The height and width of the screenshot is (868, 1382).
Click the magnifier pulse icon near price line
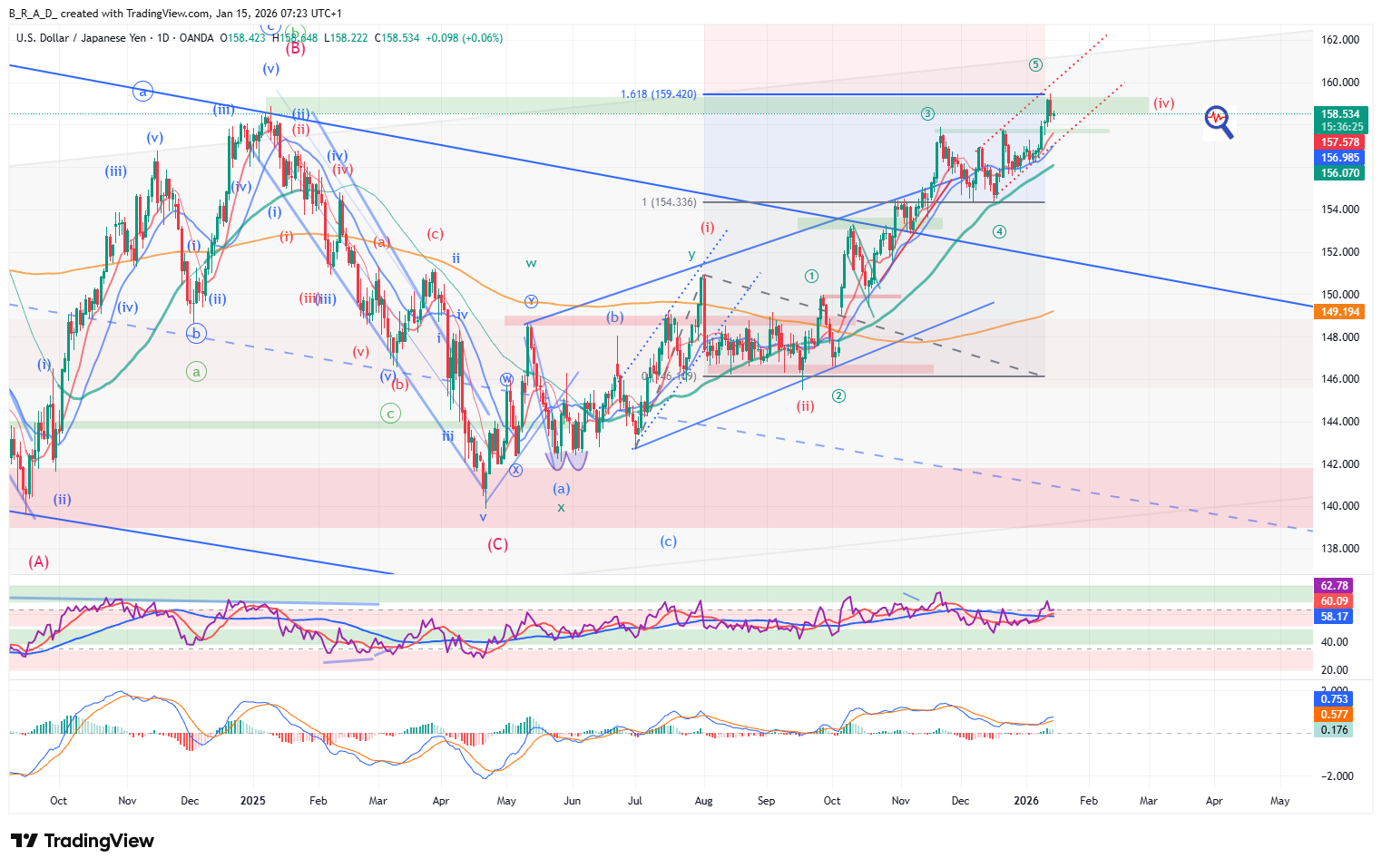tap(1219, 121)
